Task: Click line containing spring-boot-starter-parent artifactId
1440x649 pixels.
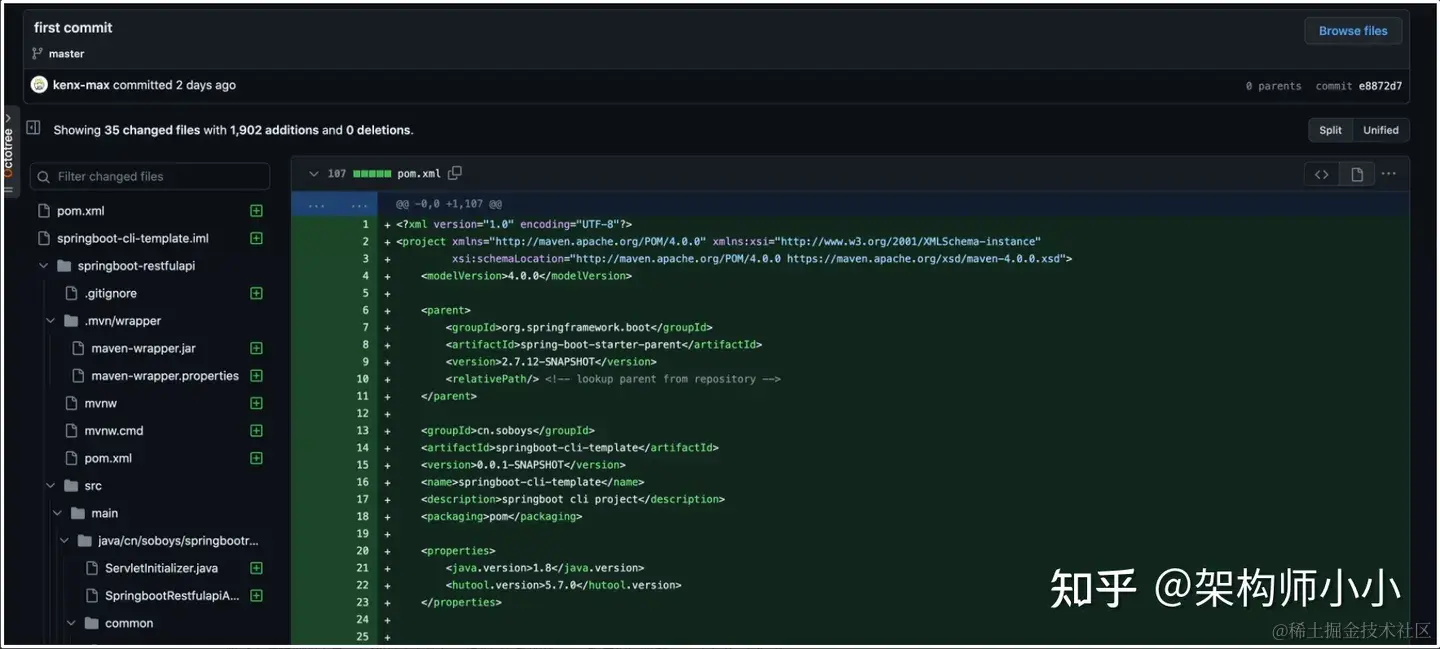Action: [604, 344]
